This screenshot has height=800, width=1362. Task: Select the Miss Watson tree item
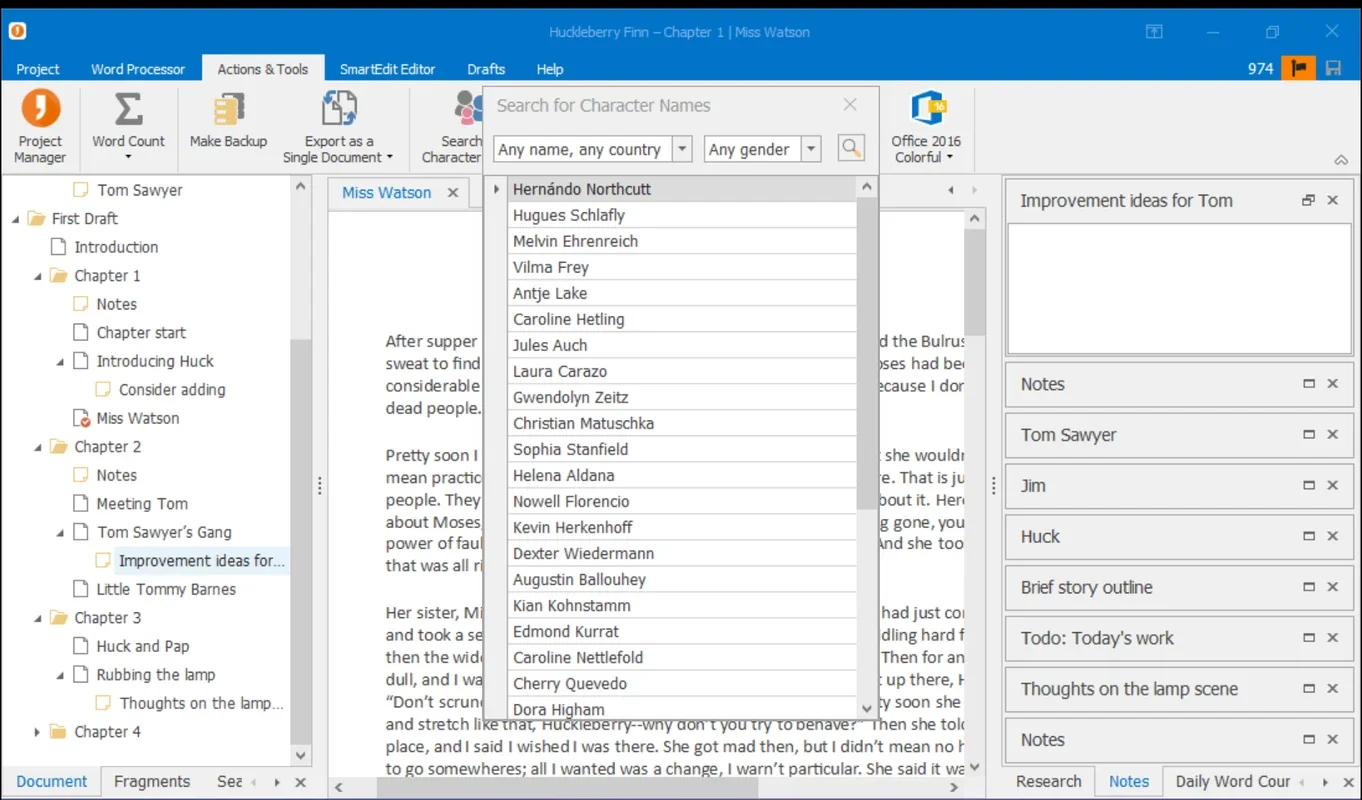click(138, 419)
